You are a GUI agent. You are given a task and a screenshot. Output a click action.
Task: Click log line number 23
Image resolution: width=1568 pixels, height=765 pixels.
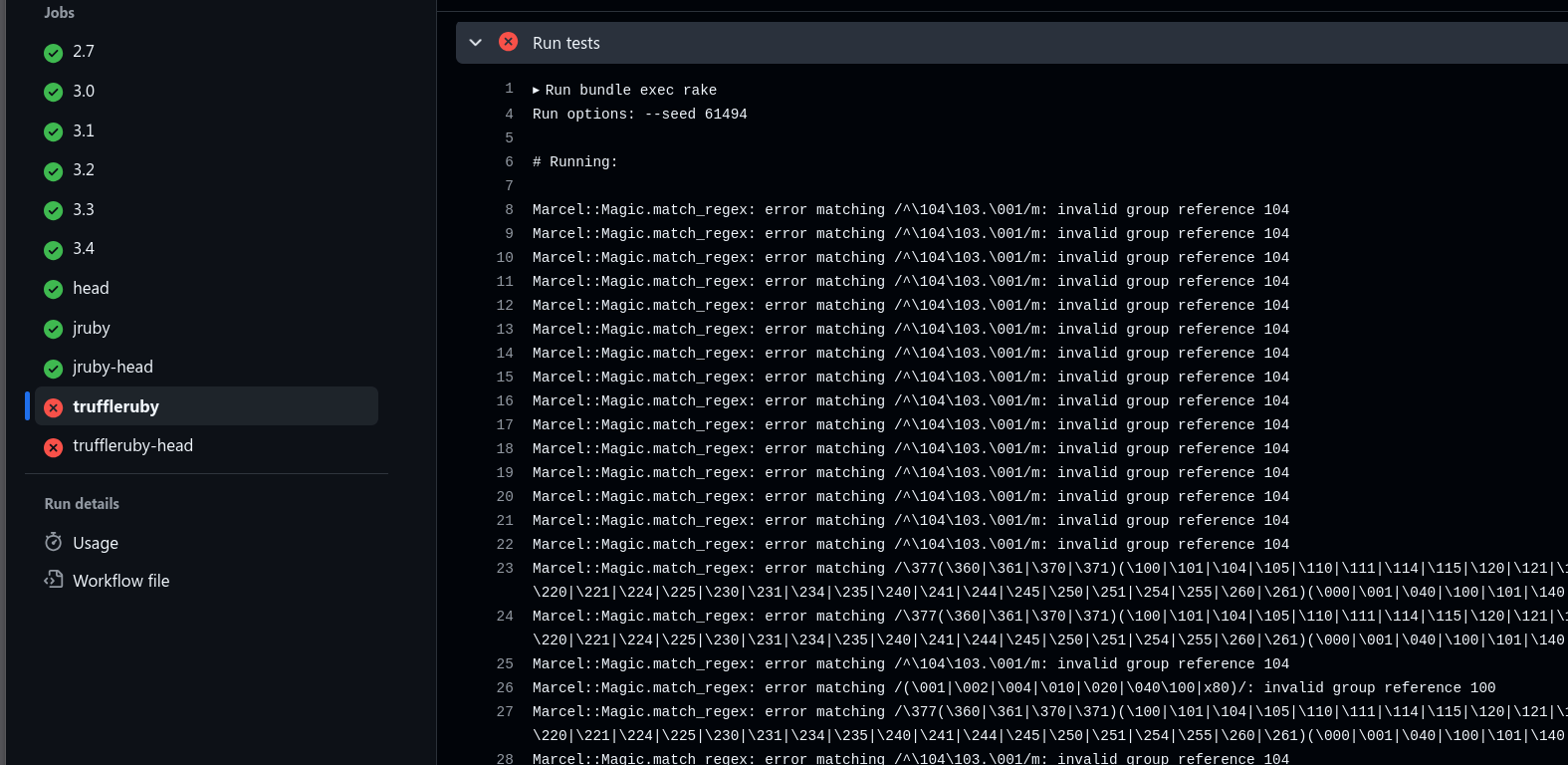click(505, 568)
